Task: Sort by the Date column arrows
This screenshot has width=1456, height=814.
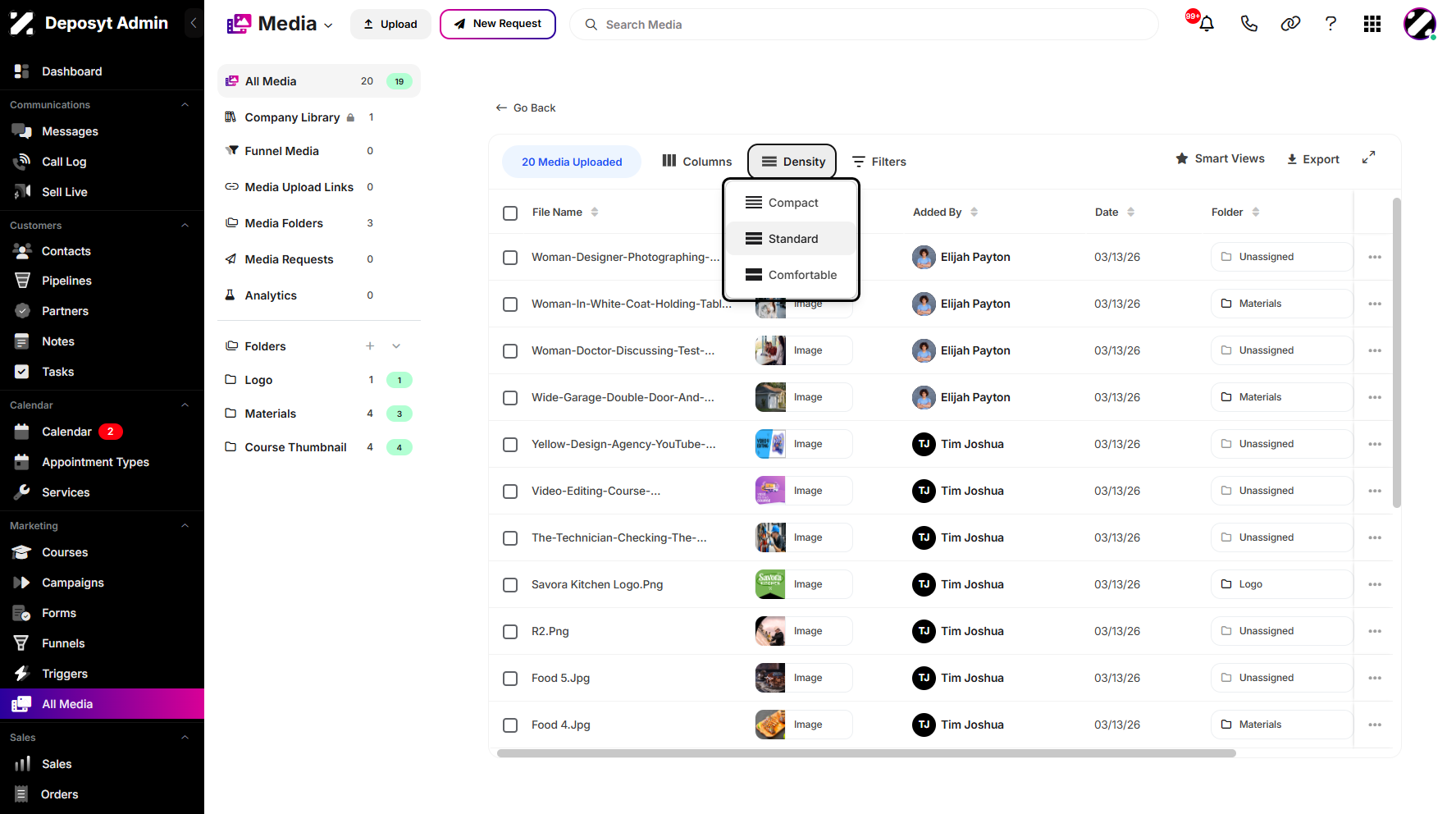Action: [x=1130, y=212]
